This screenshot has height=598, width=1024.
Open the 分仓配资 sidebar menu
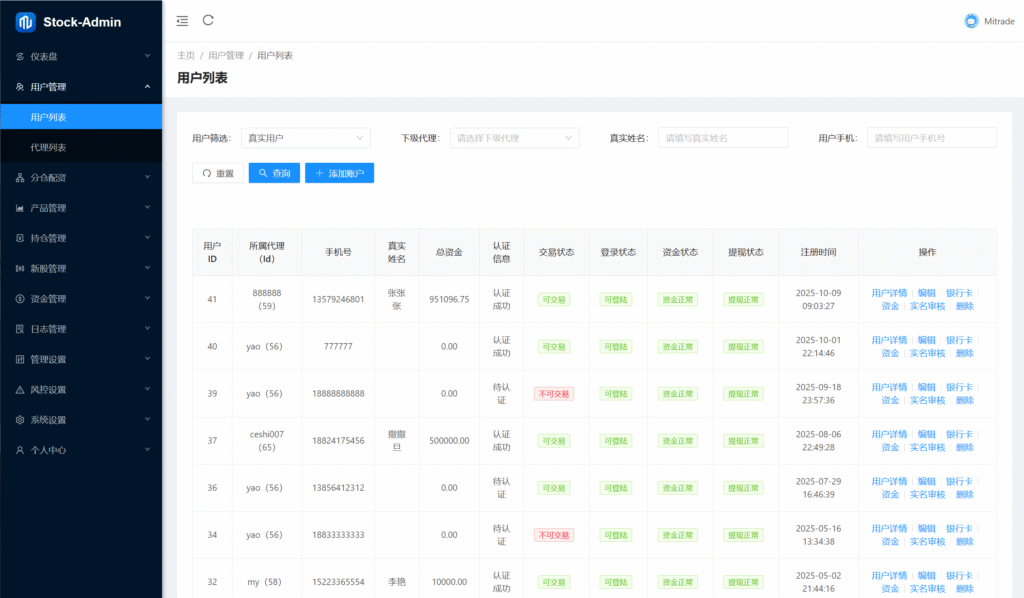coord(80,177)
